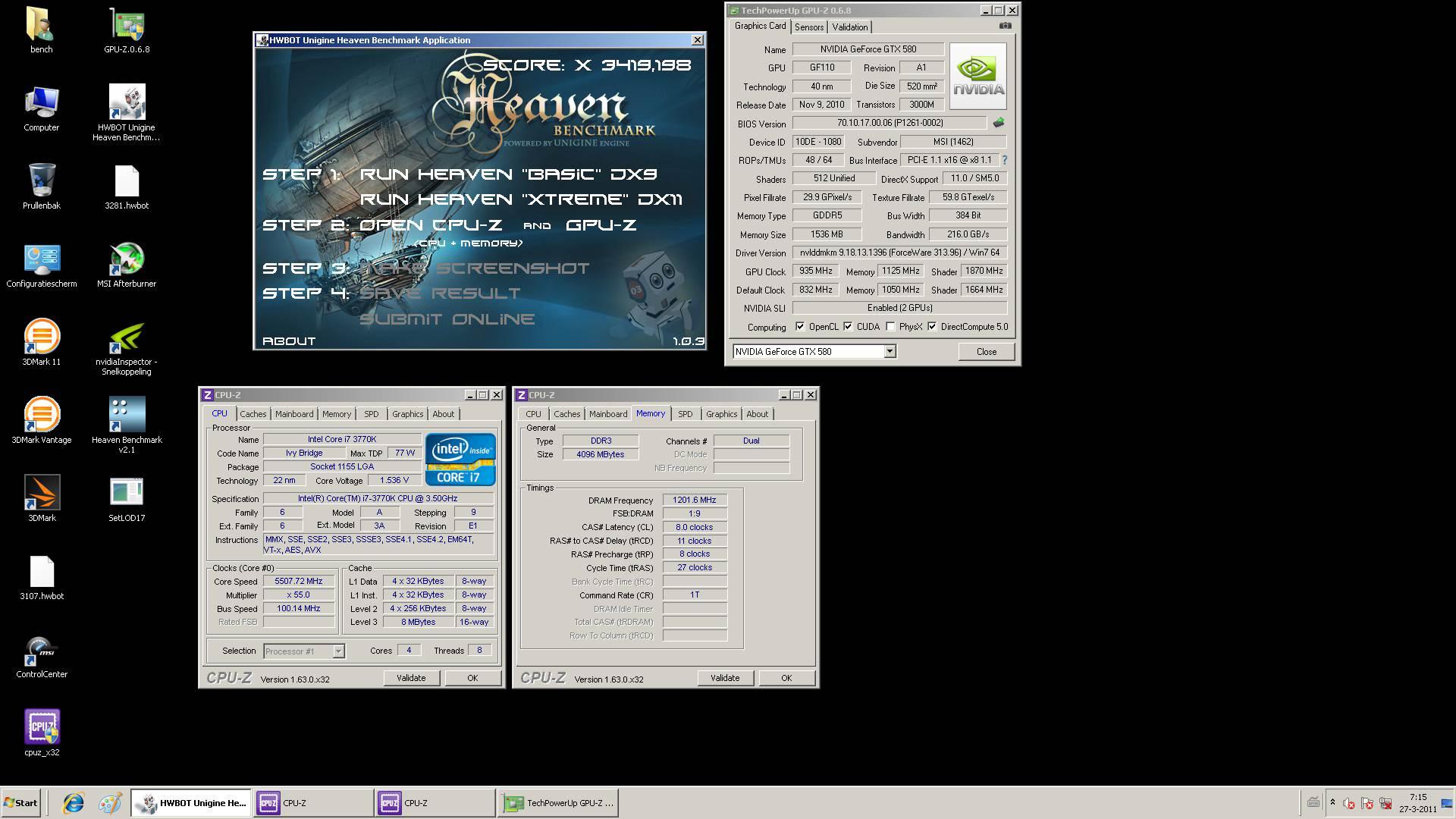The width and height of the screenshot is (1456, 819).
Task: Select the 3107.hwbot file icon
Action: (41, 577)
